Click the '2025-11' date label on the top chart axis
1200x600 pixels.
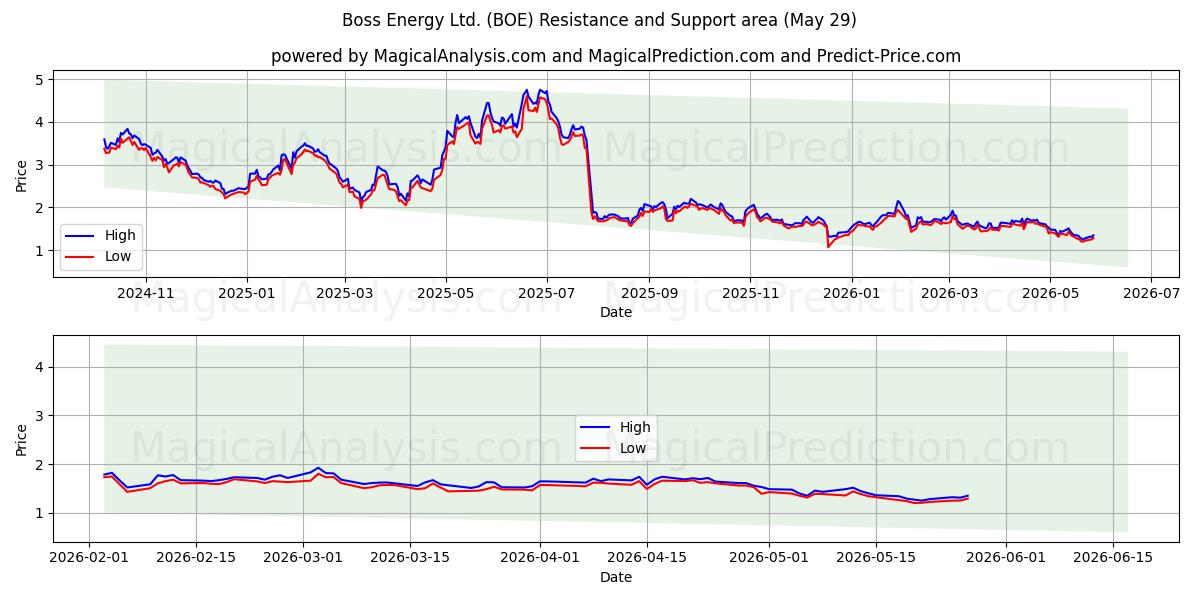pyautogui.click(x=749, y=294)
